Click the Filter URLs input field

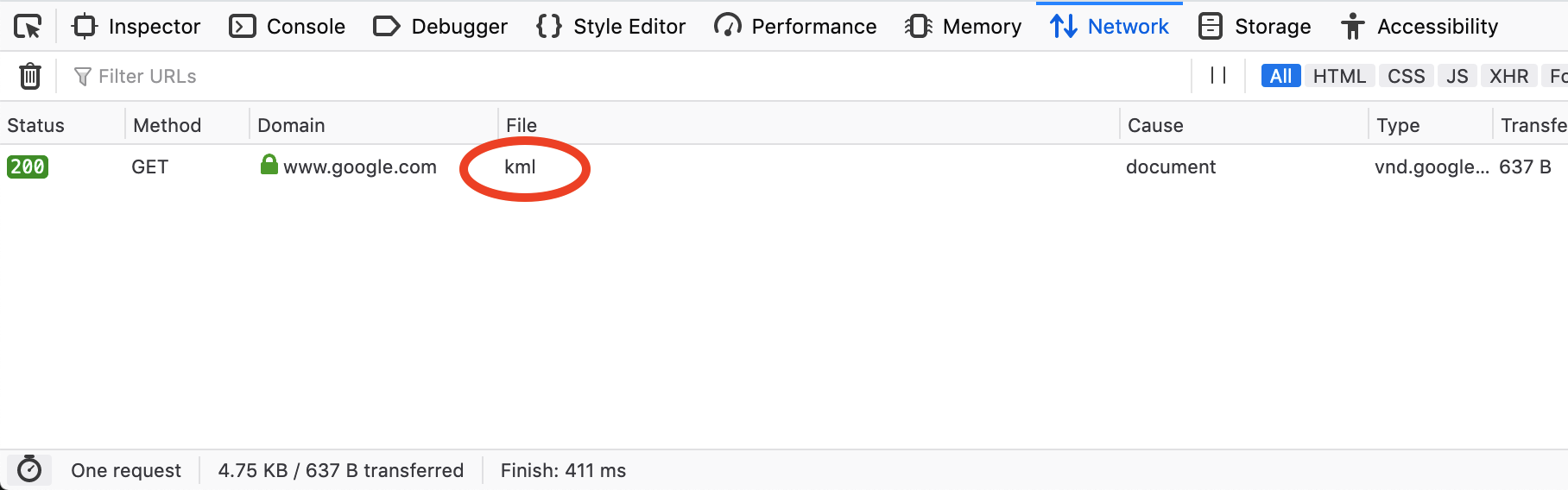pos(604,76)
